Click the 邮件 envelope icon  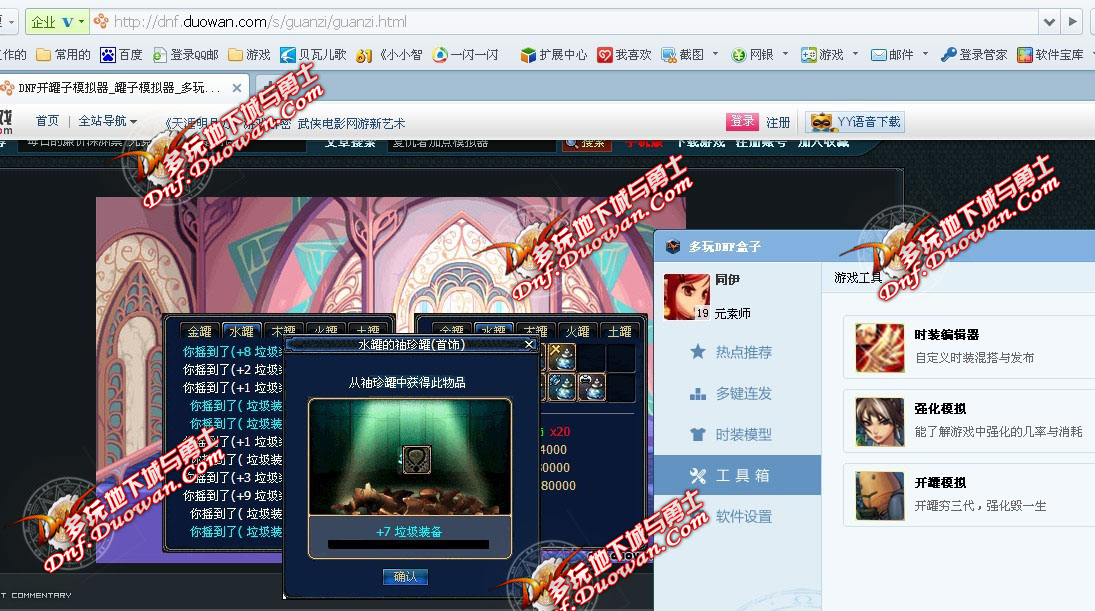pyautogui.click(x=879, y=54)
